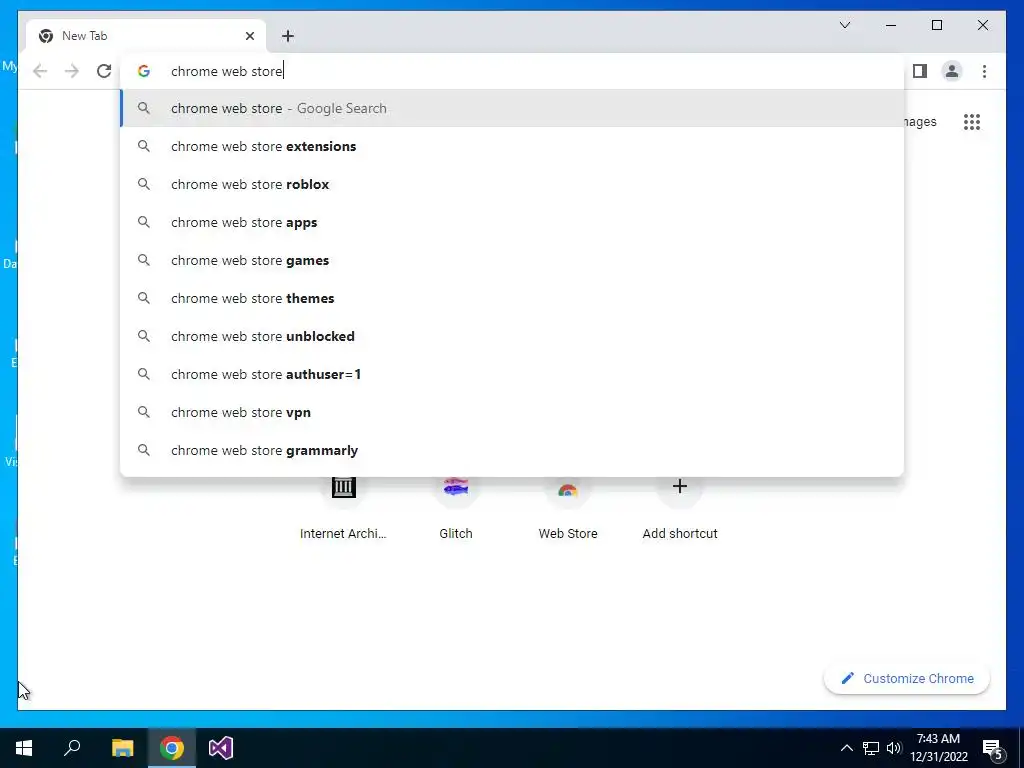Click the Chrome taskbar icon
This screenshot has width=1024, height=768.
(x=172, y=748)
